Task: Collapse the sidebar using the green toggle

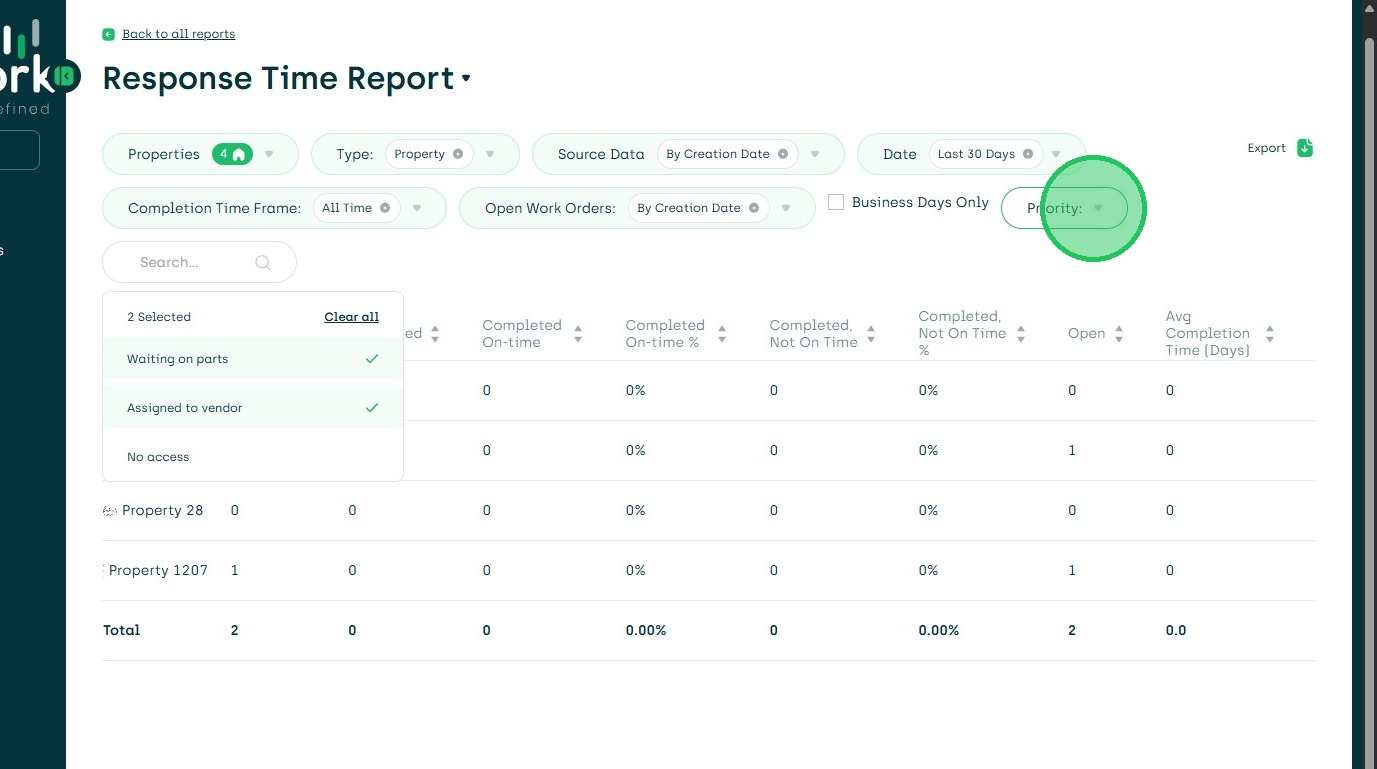Action: [x=66, y=76]
